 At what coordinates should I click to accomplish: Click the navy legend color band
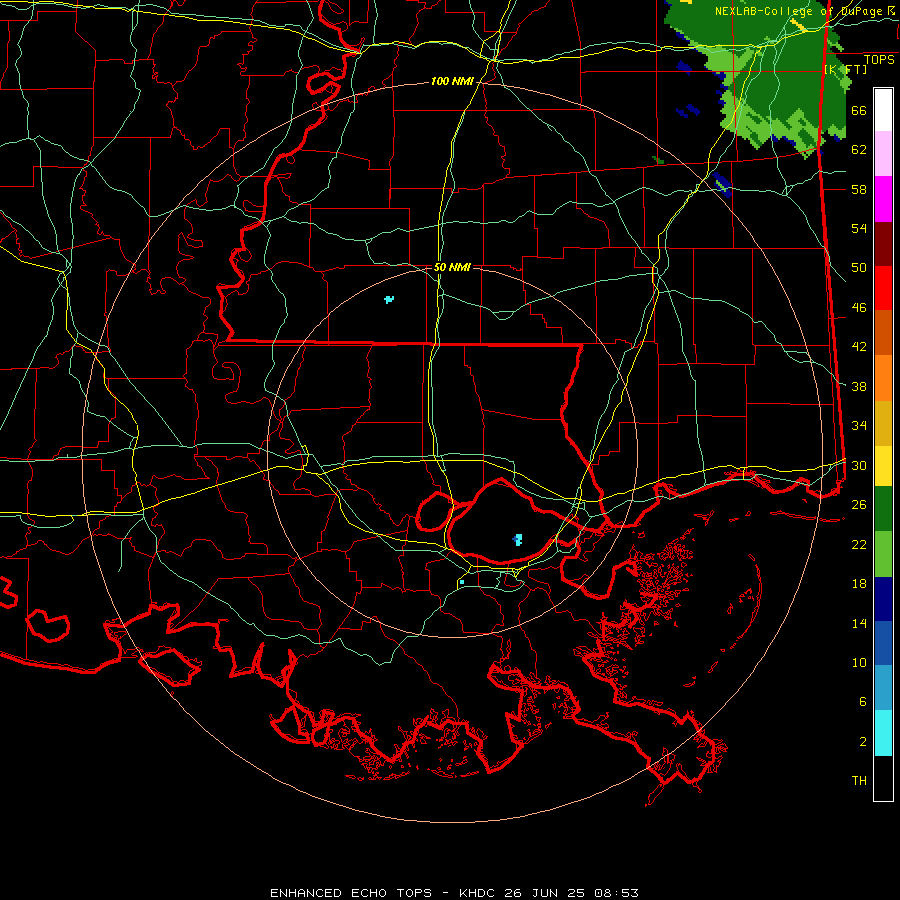pos(883,599)
